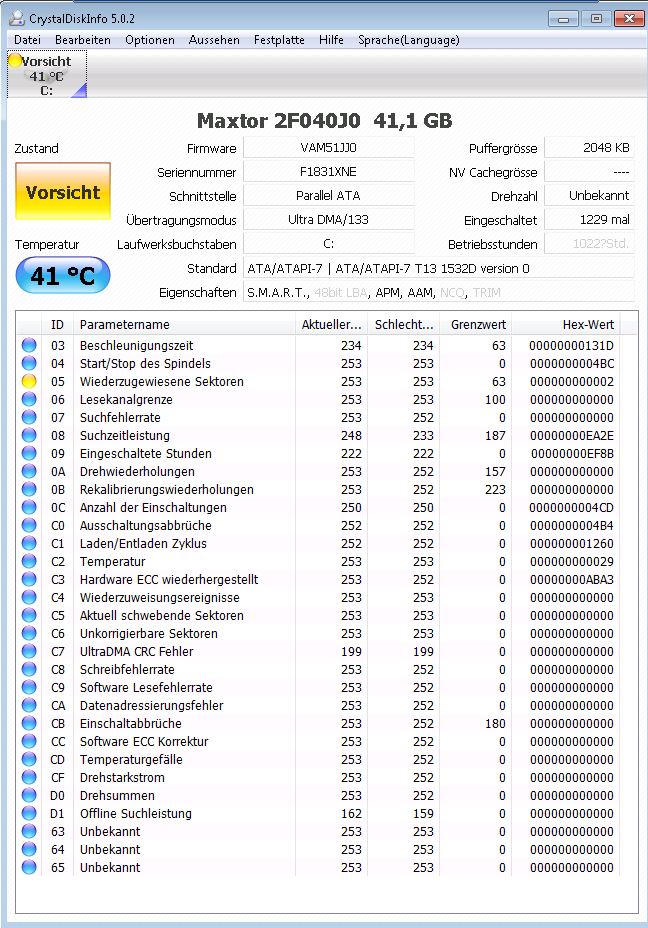Image resolution: width=648 pixels, height=928 pixels.
Task: Click the Betriebsstunden field
Action: 589,244
